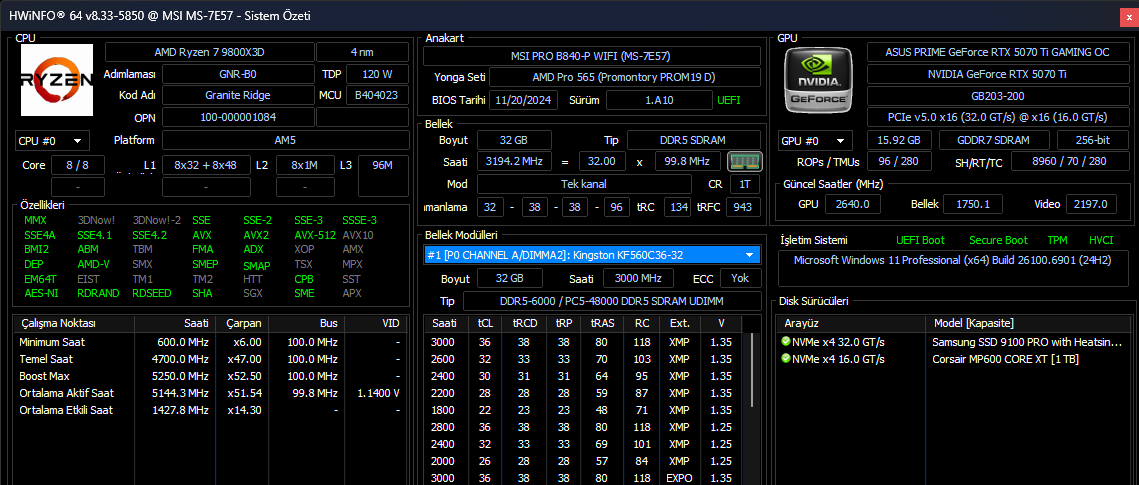Open the GPU #0 selector dropdown
The image size is (1139, 485).
point(816,141)
